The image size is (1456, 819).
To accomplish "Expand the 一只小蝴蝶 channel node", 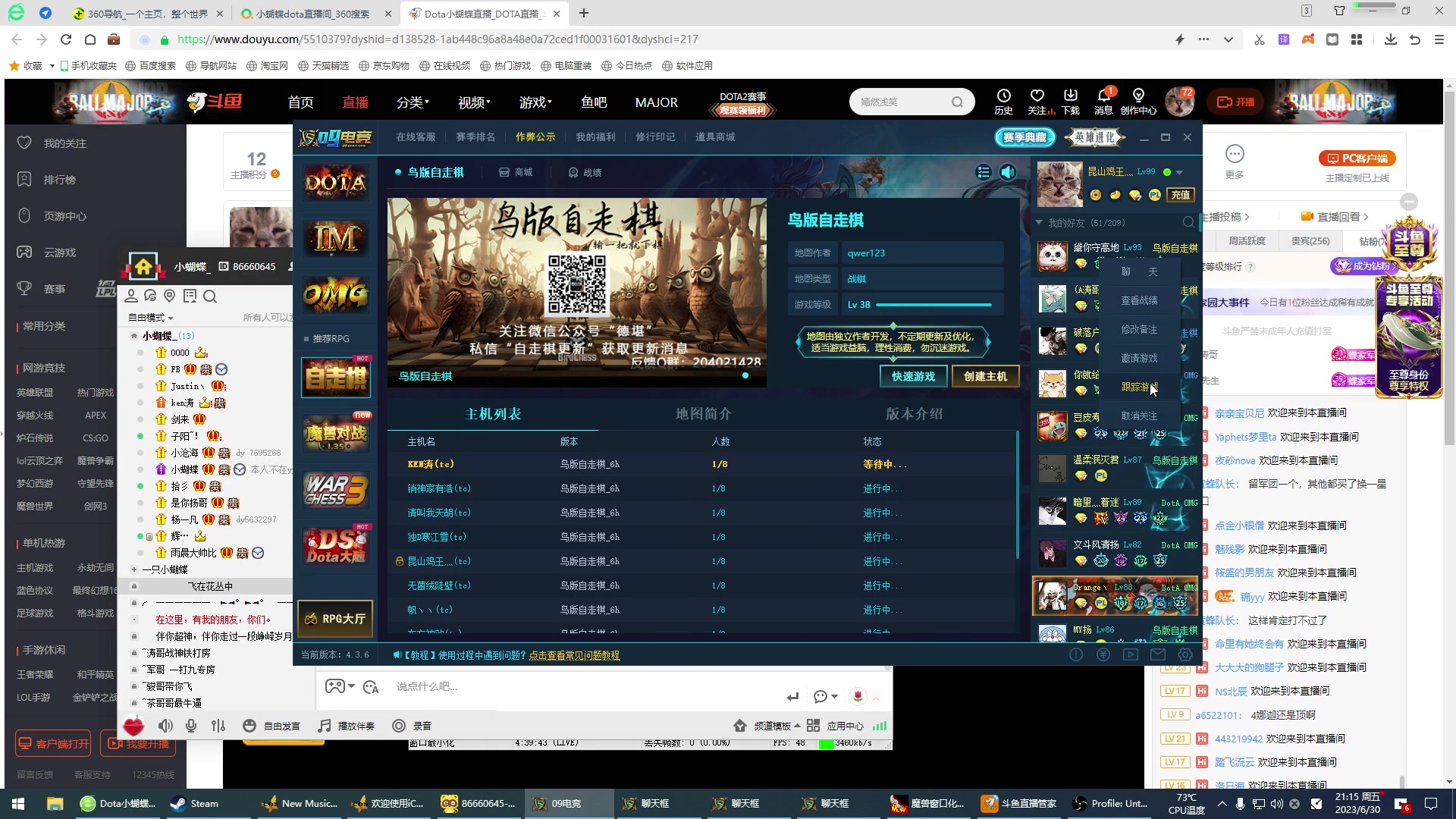I will pos(134,570).
